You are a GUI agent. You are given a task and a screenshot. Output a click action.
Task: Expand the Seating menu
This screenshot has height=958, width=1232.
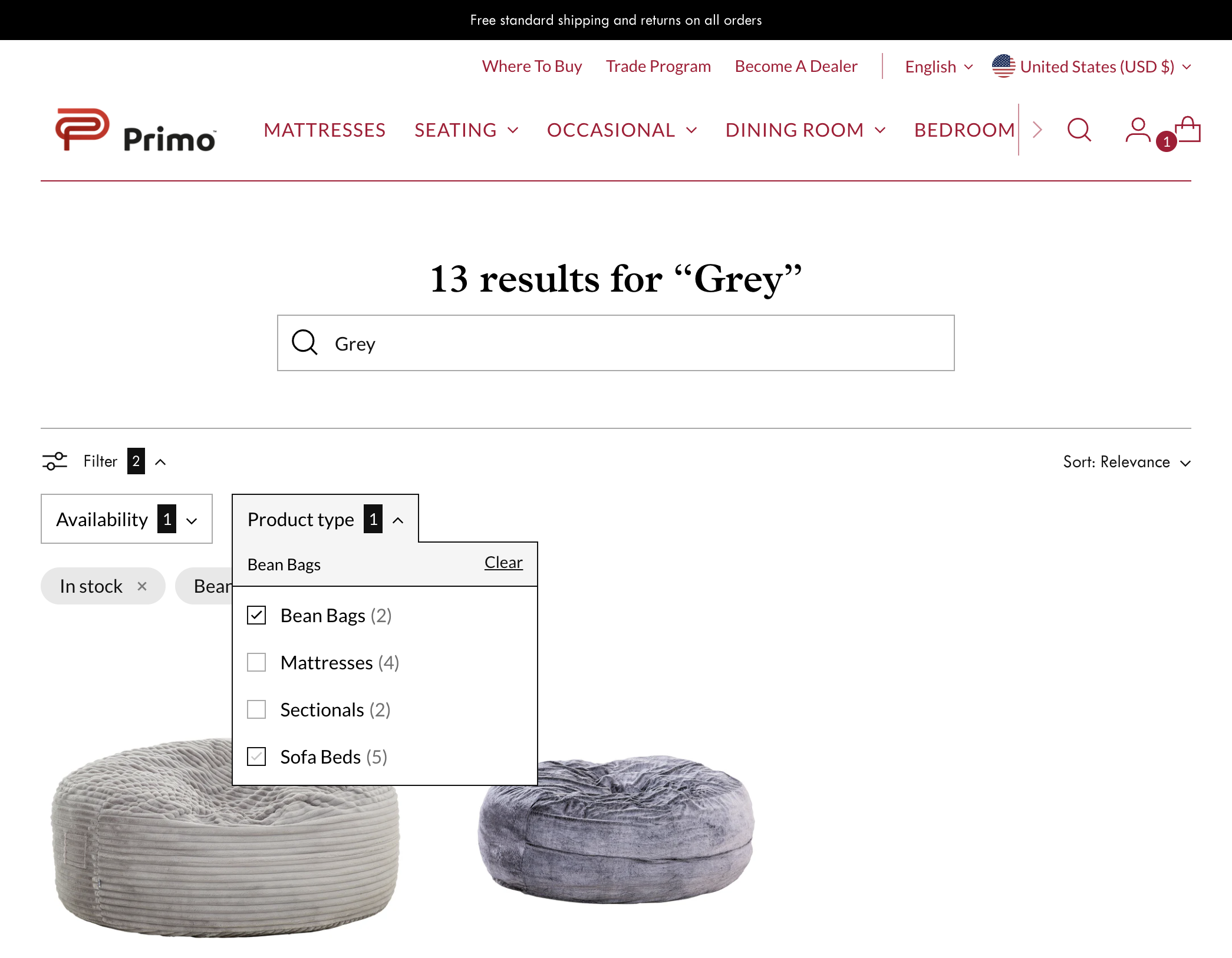pyautogui.click(x=466, y=130)
